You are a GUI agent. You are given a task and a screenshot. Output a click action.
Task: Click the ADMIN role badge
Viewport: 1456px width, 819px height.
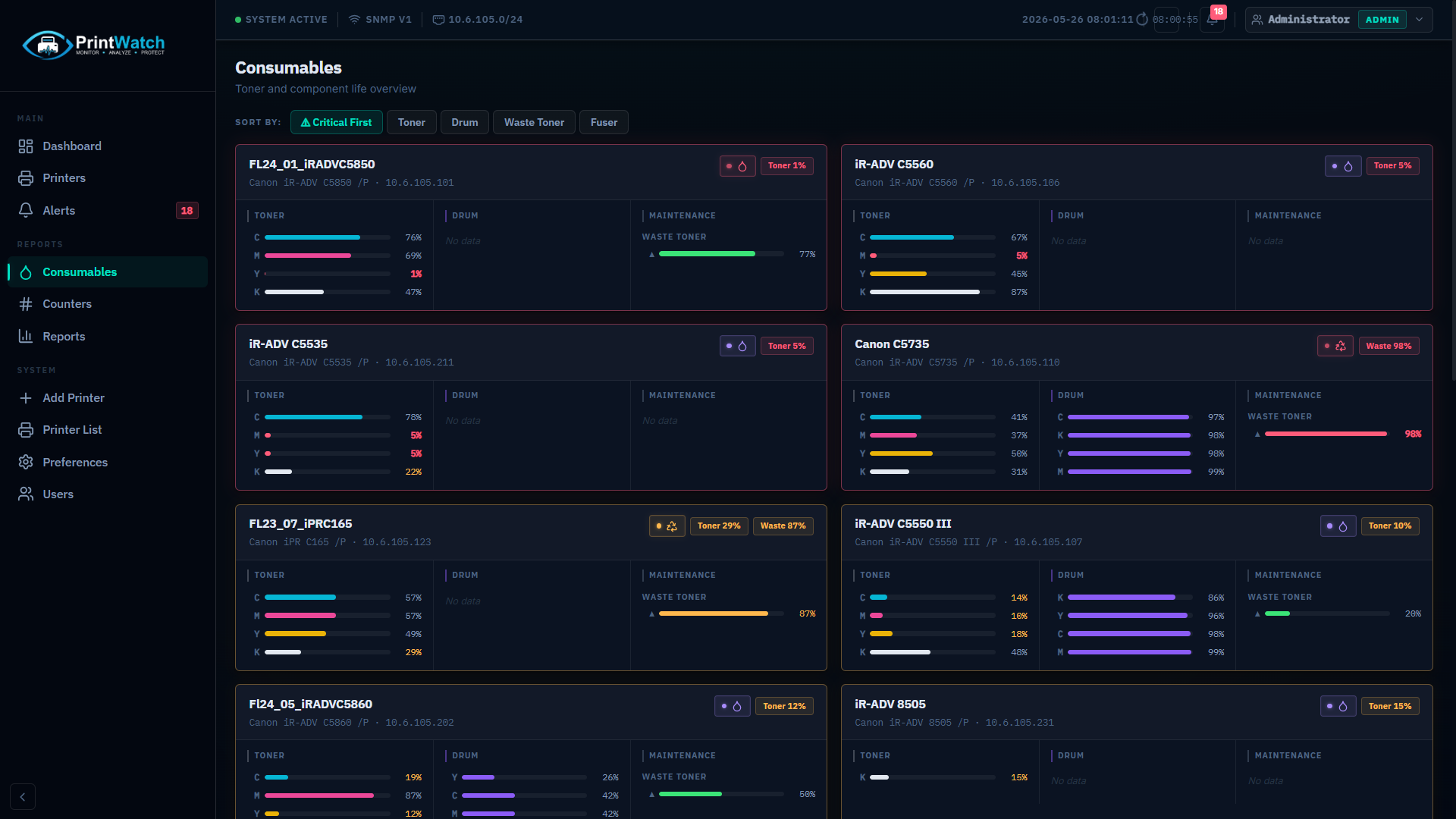coord(1382,20)
